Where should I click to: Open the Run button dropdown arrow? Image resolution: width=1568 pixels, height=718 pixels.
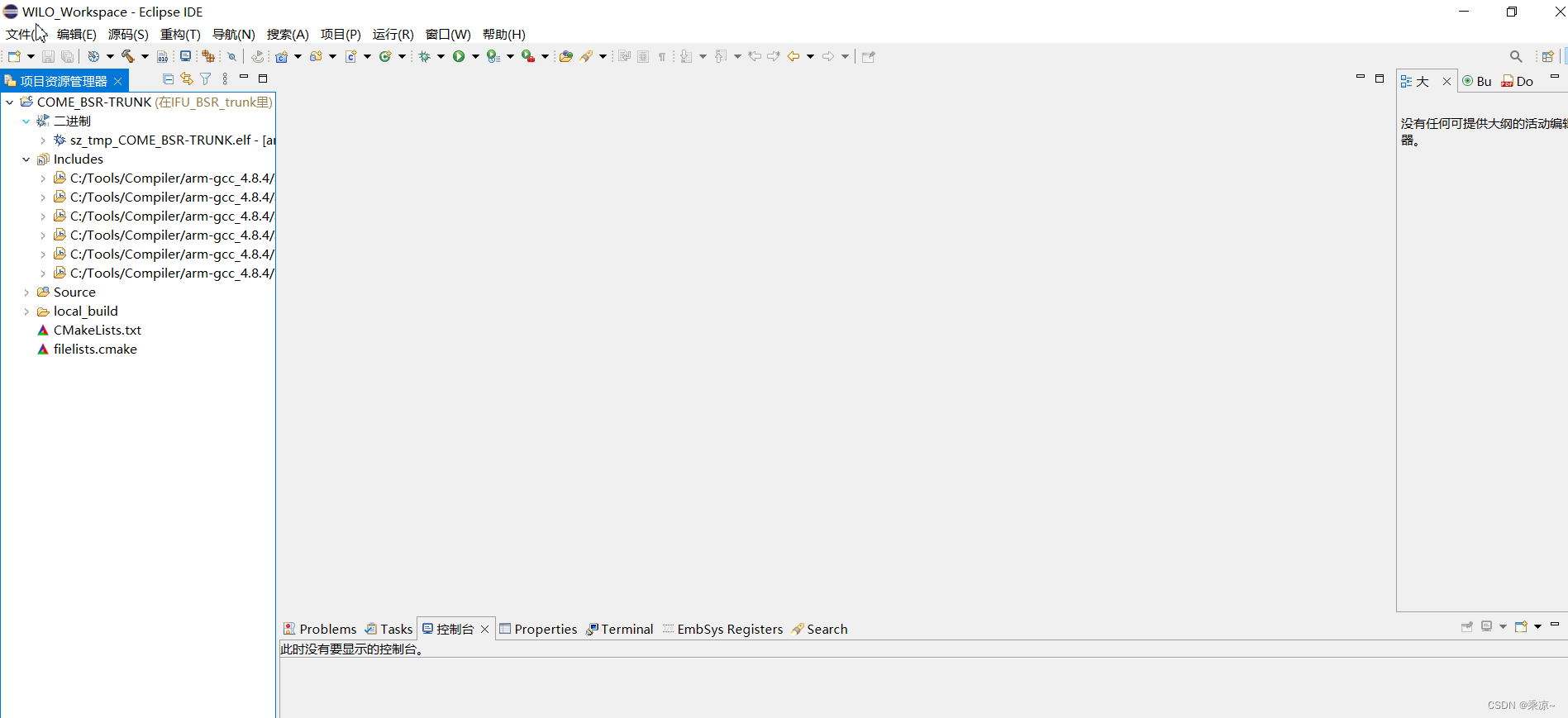[x=475, y=56]
